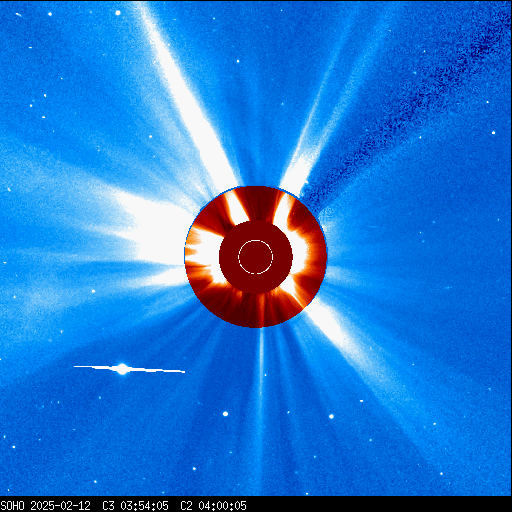Click the SOHO label in the caption

point(12,506)
